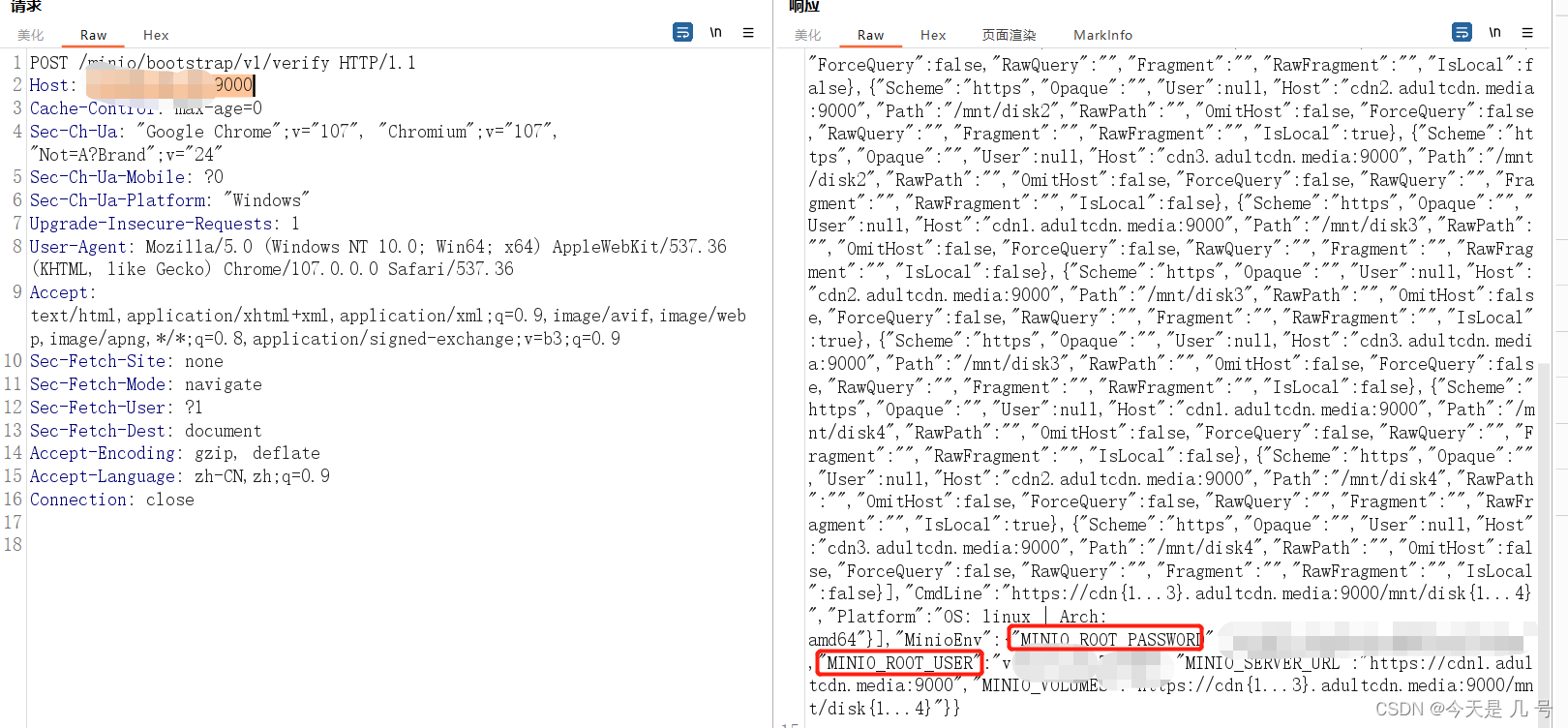Click the Upgrade-Insecure-Requests header line
This screenshot has width=1568, height=728.
pos(165,224)
